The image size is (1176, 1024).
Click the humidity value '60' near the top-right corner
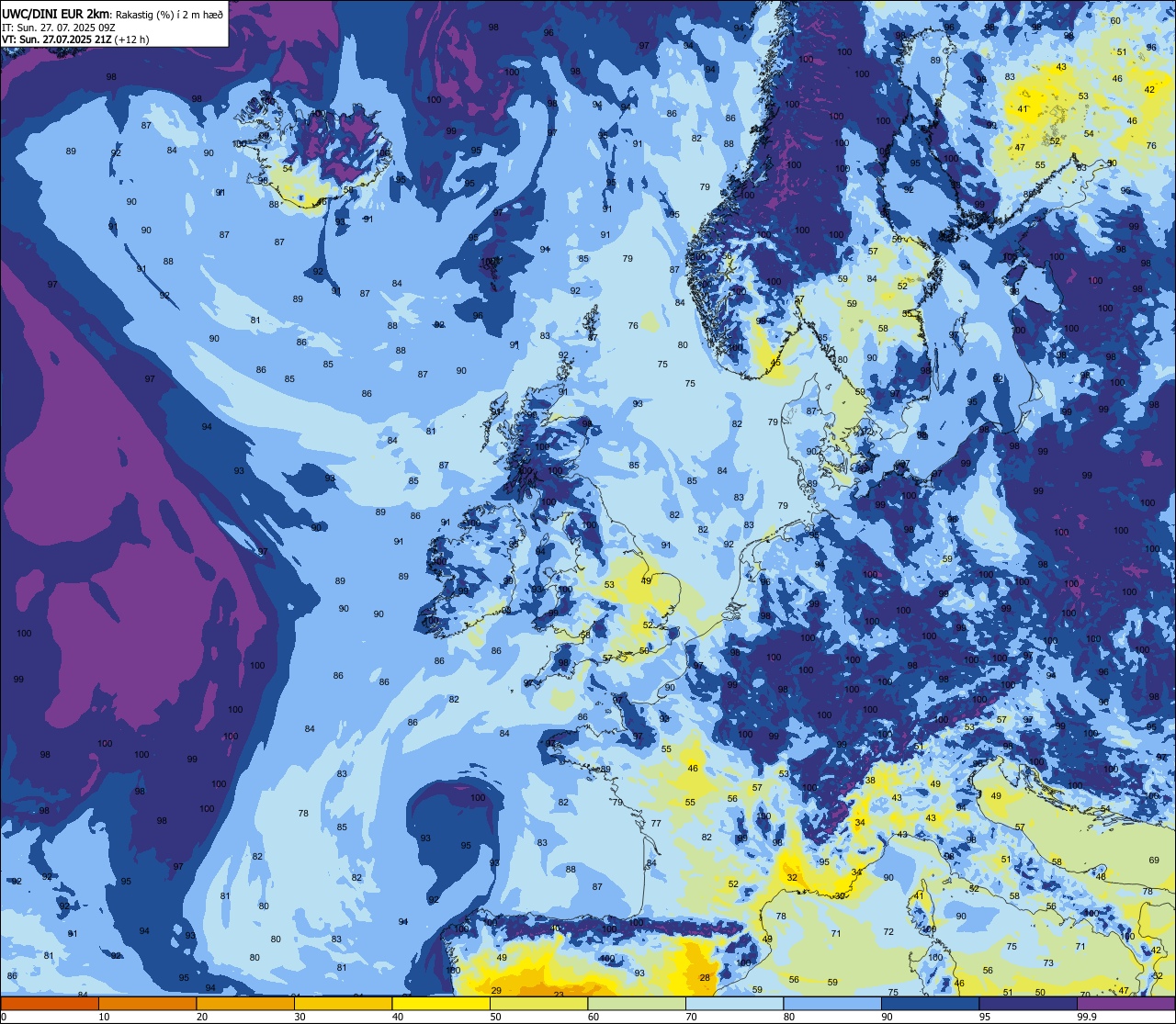pos(1115,20)
